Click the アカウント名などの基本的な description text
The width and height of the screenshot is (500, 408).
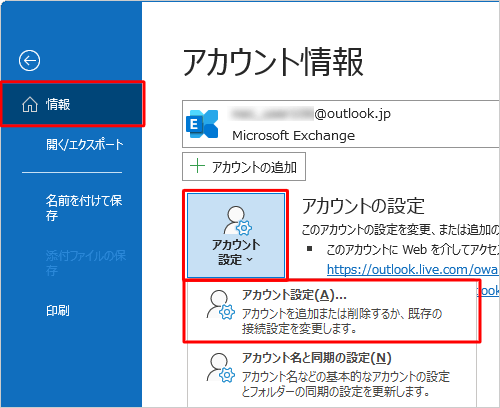346,384
